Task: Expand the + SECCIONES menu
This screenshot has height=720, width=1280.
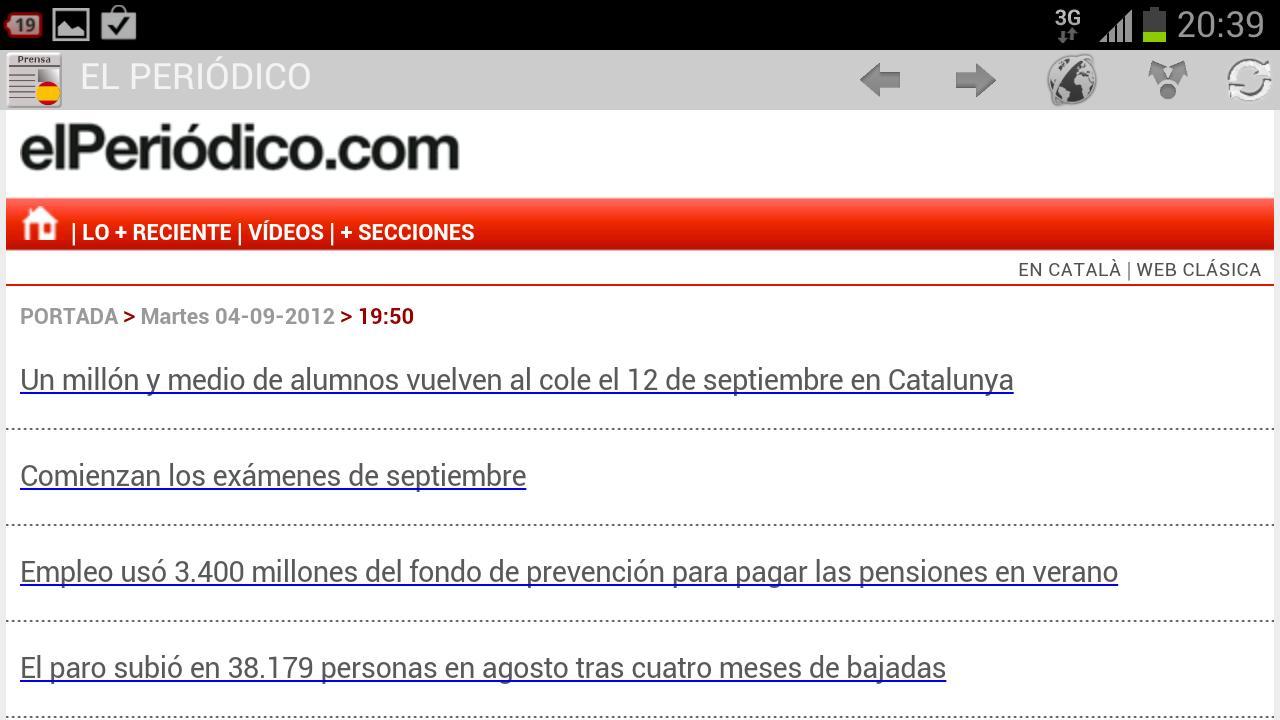Action: coord(407,232)
